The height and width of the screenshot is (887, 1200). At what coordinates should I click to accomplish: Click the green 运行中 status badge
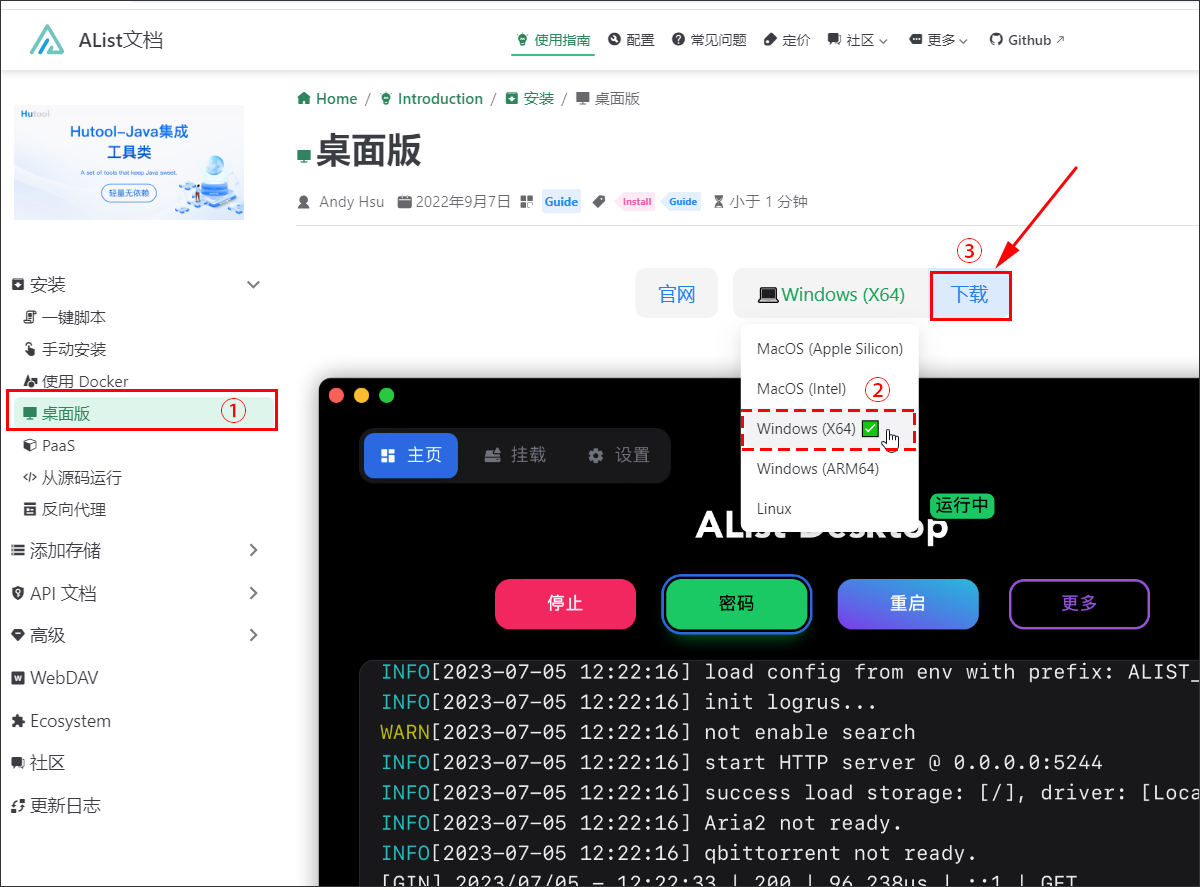click(962, 505)
